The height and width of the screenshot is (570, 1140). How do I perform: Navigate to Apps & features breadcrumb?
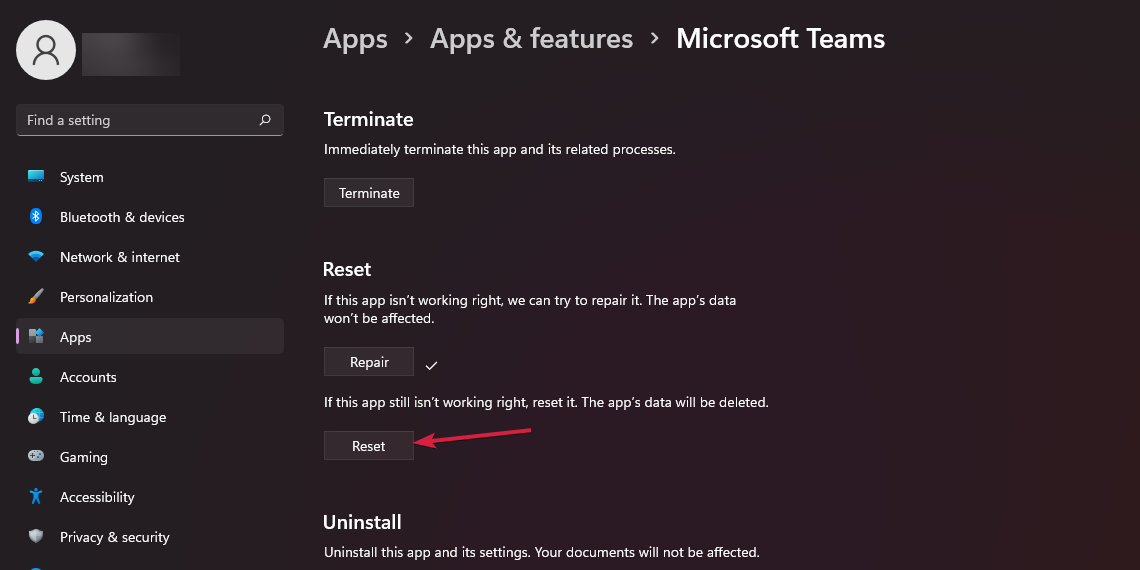tap(531, 39)
